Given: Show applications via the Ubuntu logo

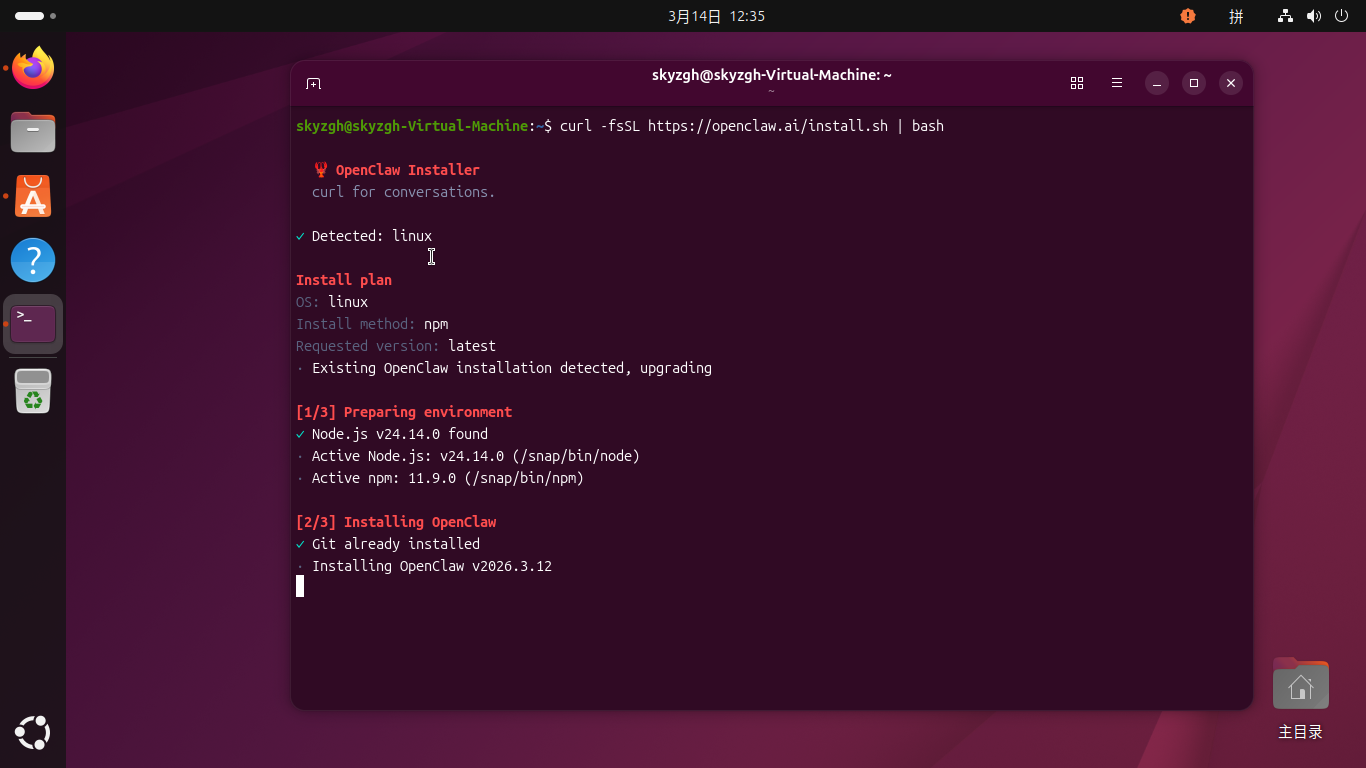Looking at the screenshot, I should (33, 733).
